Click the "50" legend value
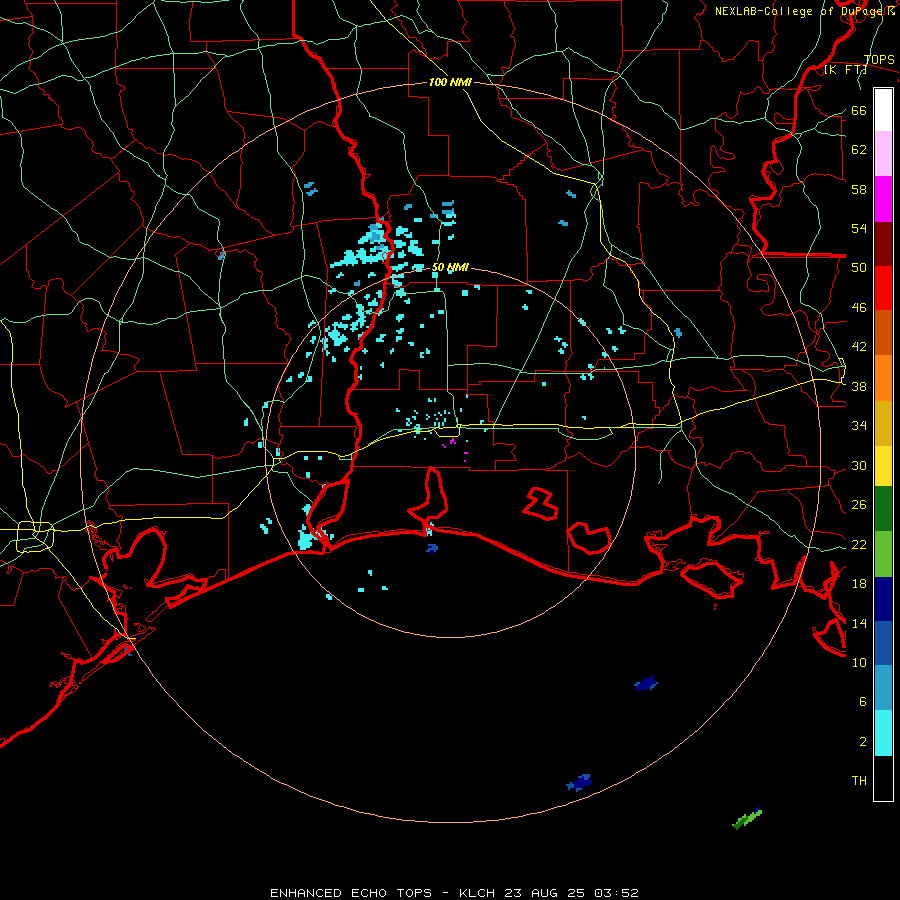The image size is (900, 900). [x=859, y=267]
